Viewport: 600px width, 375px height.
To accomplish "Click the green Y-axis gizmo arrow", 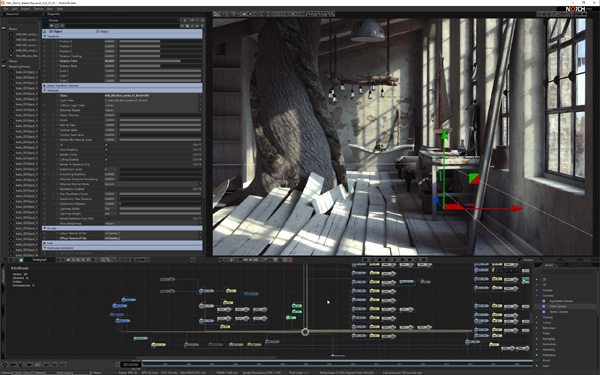I will [444, 135].
